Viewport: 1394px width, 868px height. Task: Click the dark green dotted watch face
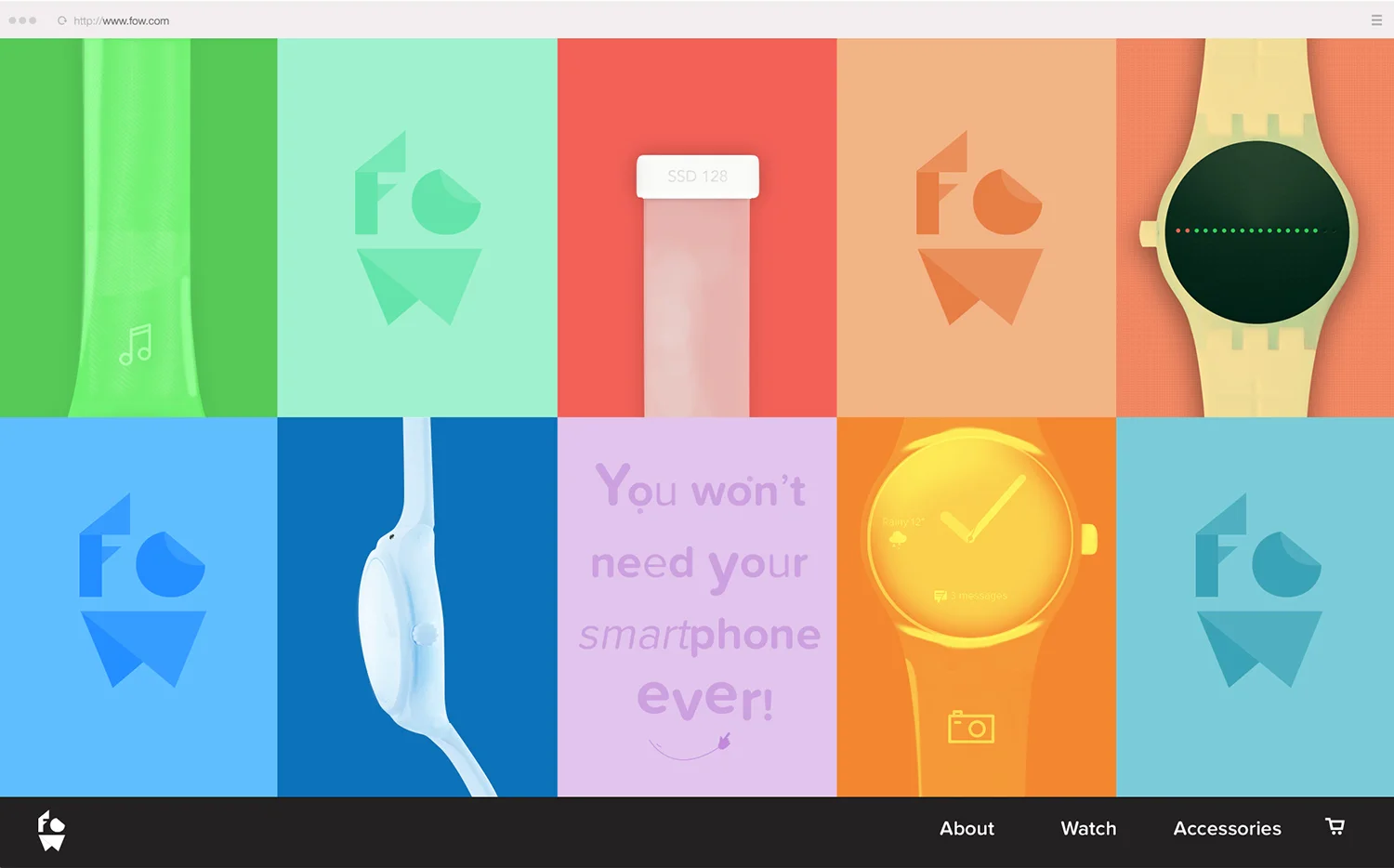click(x=1257, y=231)
